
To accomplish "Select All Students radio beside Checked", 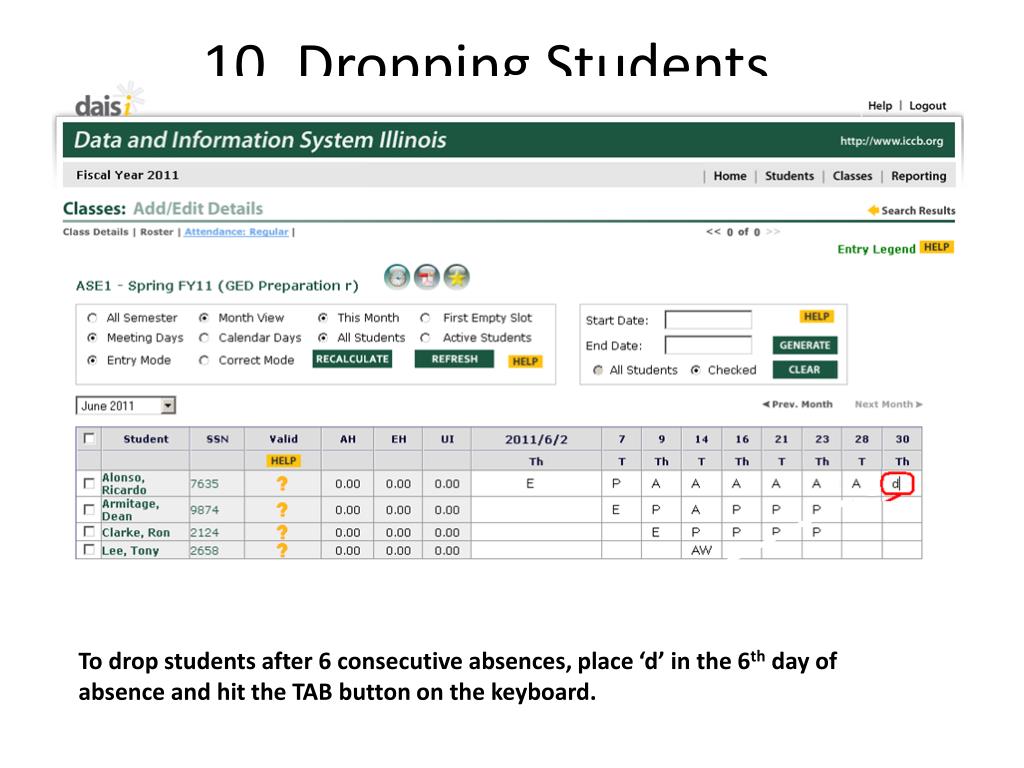I will click(x=598, y=370).
